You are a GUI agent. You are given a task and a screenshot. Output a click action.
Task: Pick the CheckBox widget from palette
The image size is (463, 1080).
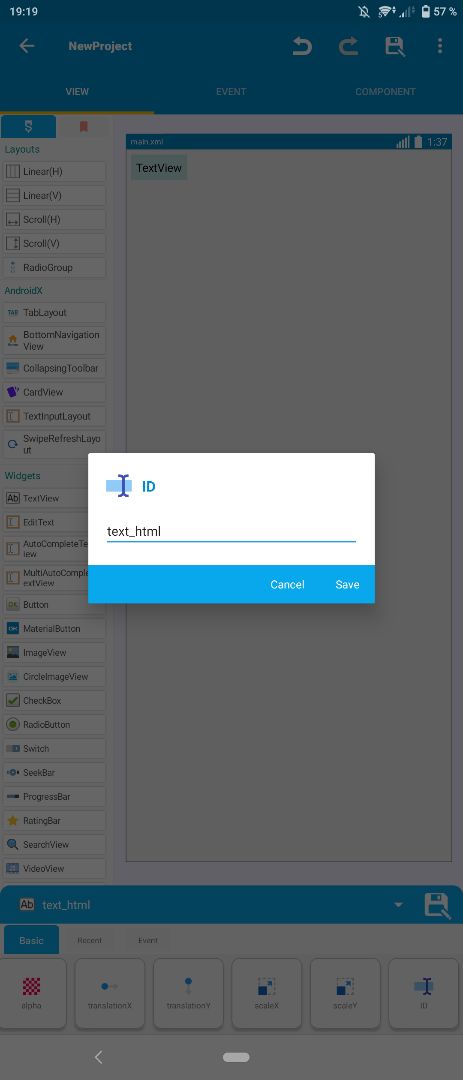pos(54,700)
